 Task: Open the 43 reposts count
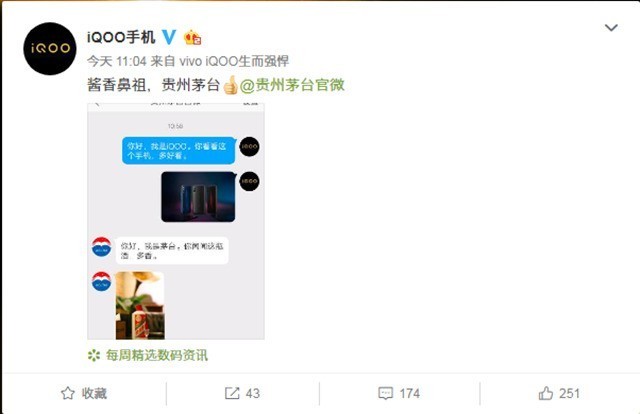tap(253, 393)
